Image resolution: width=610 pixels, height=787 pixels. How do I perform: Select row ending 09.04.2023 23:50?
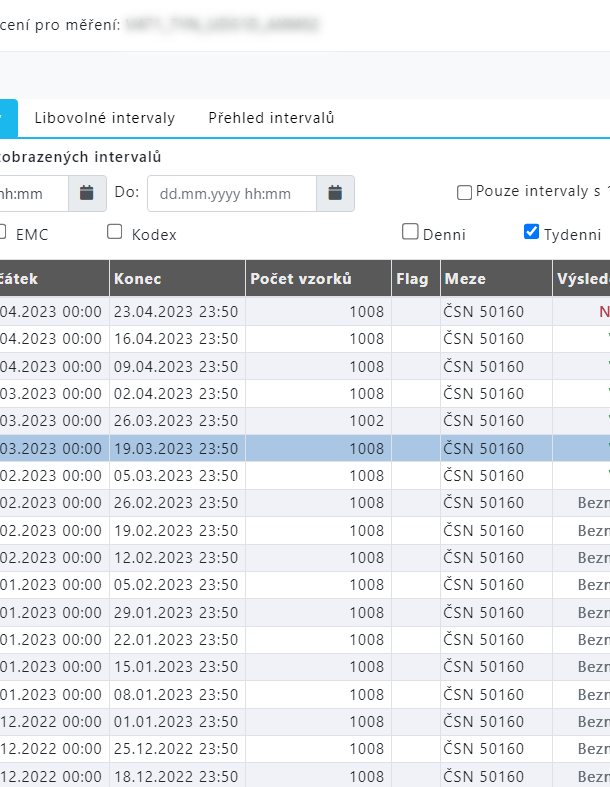tap(305, 366)
